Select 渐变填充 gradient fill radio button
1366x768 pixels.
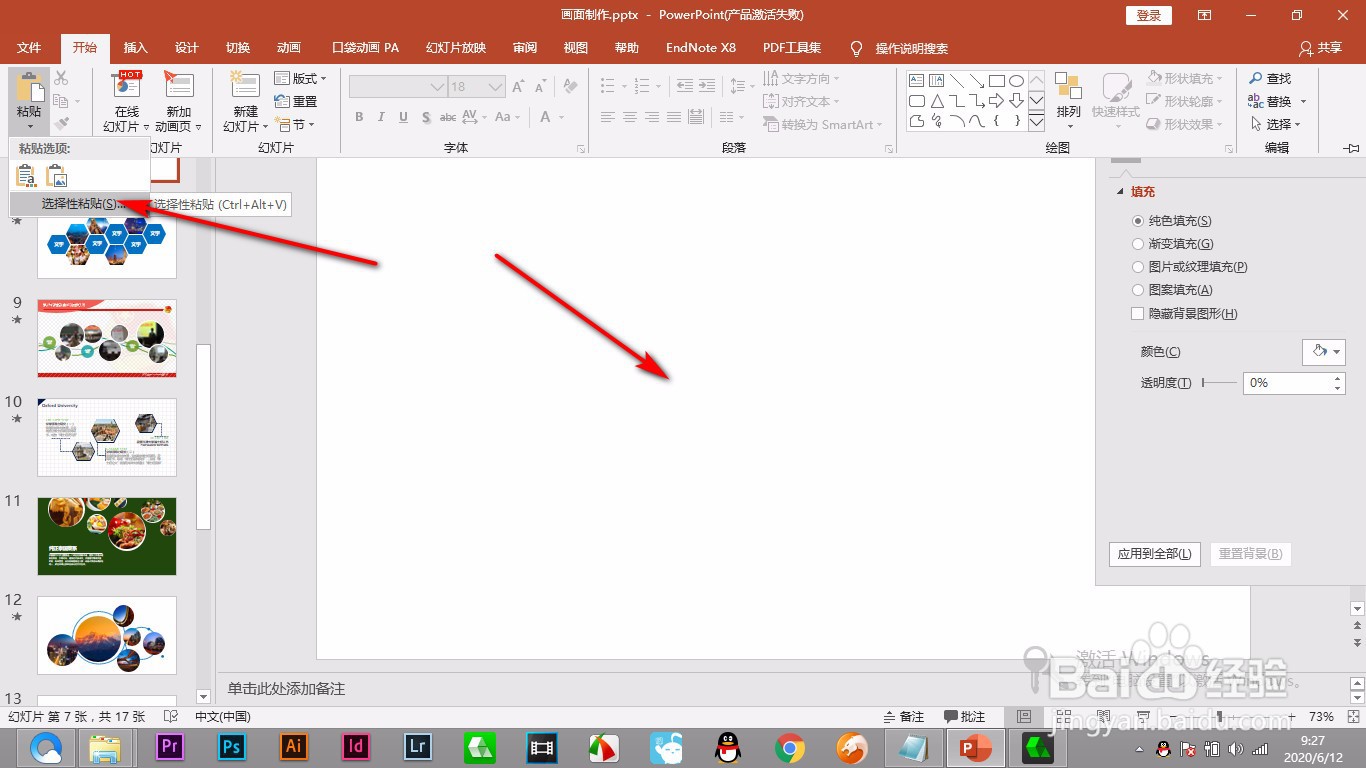pos(1138,244)
